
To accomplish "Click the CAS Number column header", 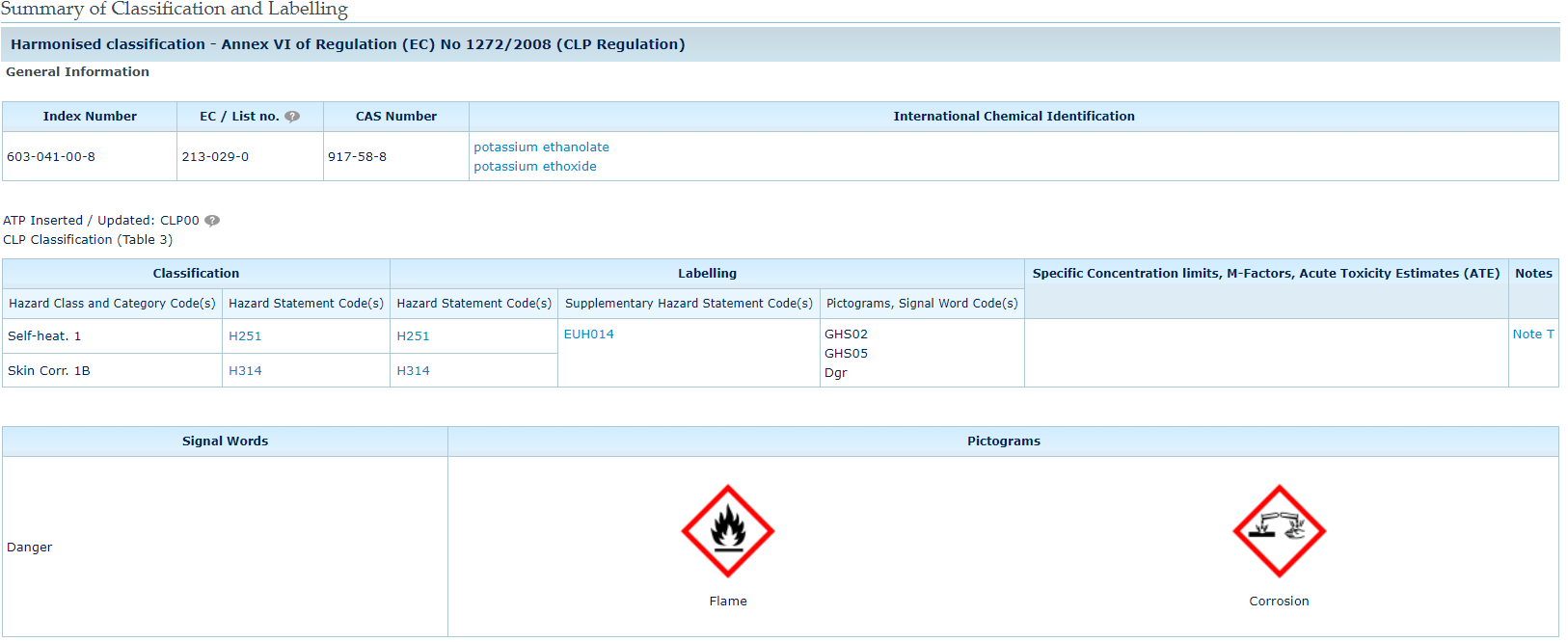I will point(396,117).
